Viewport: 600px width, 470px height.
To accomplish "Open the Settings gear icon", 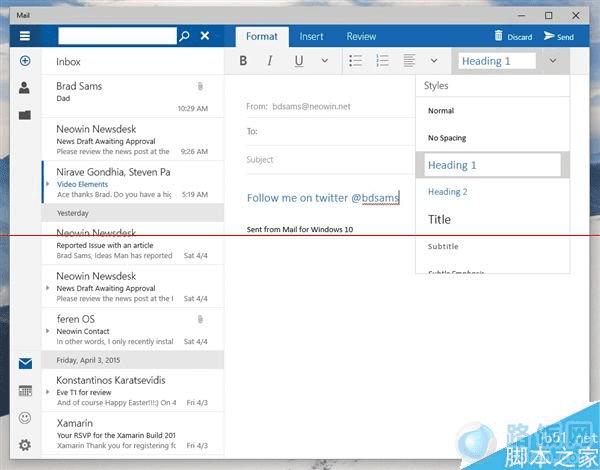I will click(x=25, y=445).
